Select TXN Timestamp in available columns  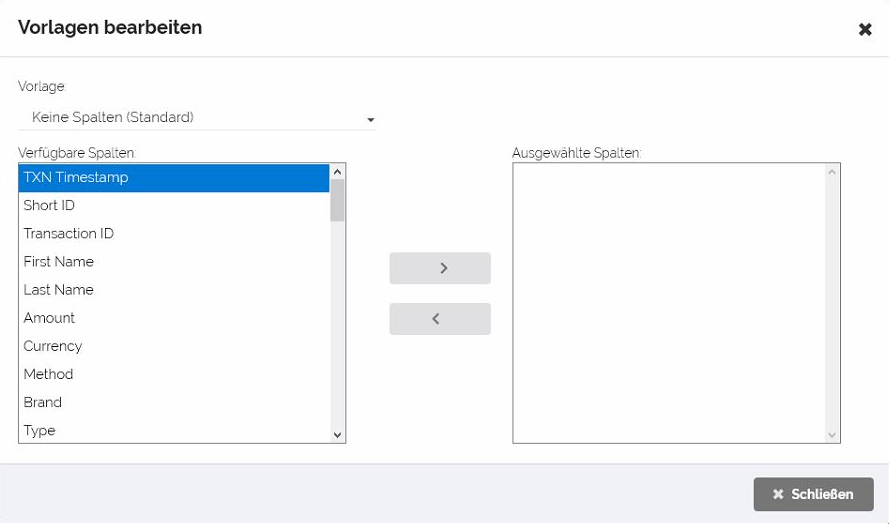(174, 178)
